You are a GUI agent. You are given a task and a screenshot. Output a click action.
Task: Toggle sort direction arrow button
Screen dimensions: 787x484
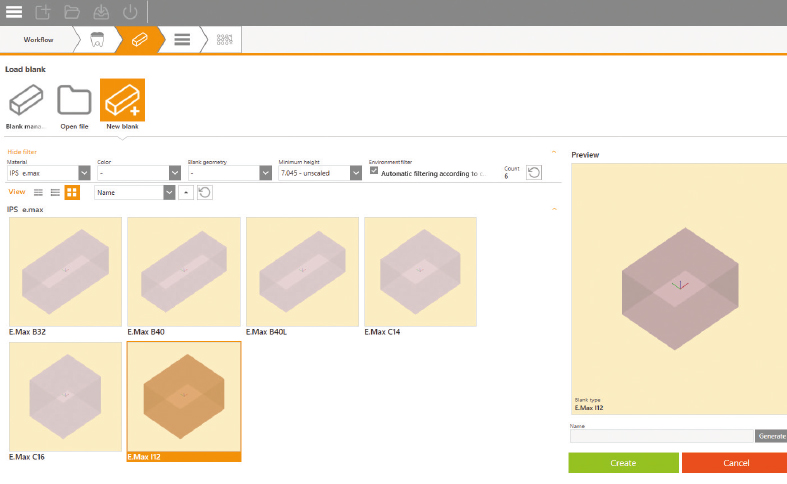(x=186, y=193)
